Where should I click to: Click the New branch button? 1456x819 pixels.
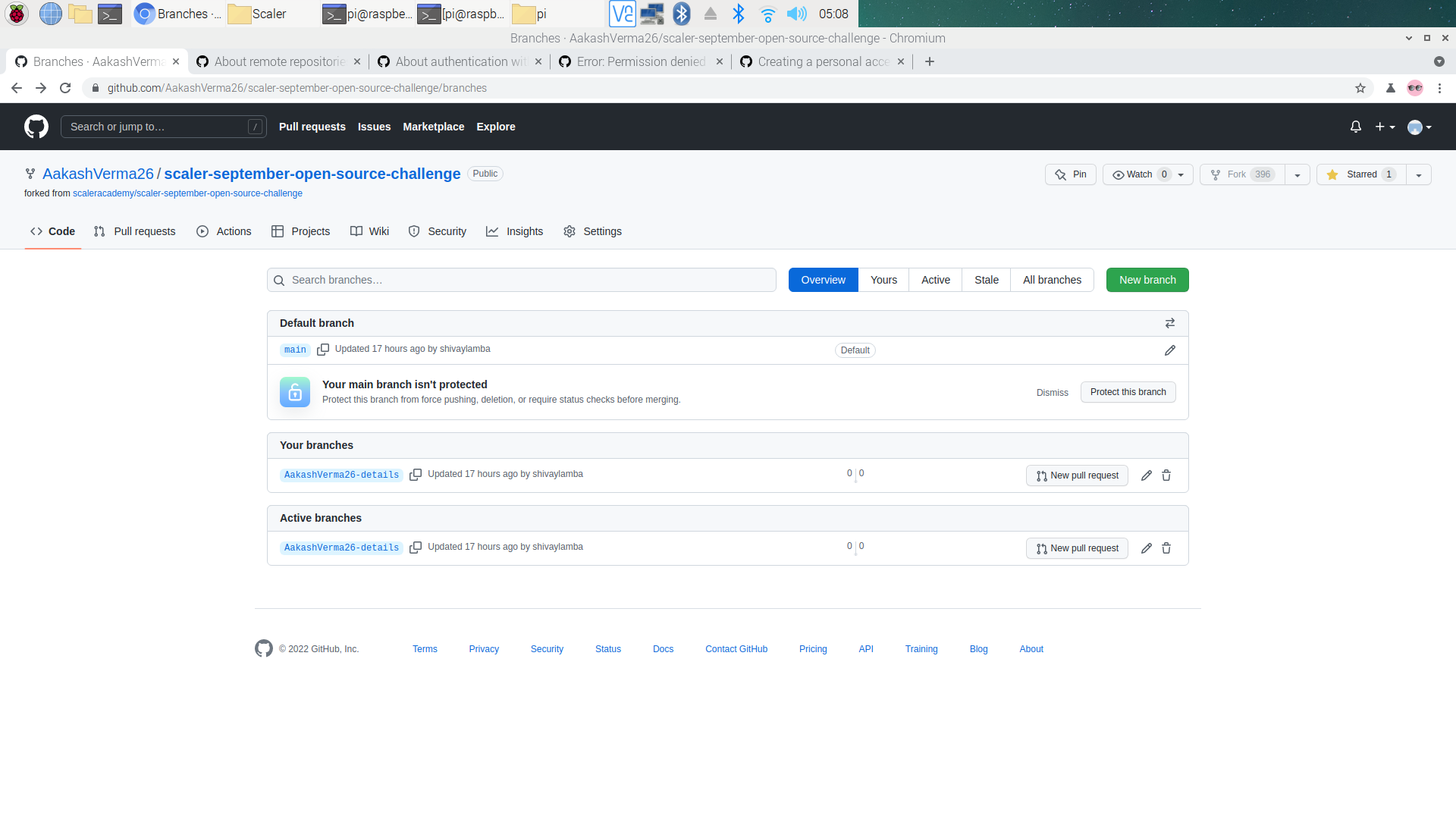click(x=1147, y=280)
